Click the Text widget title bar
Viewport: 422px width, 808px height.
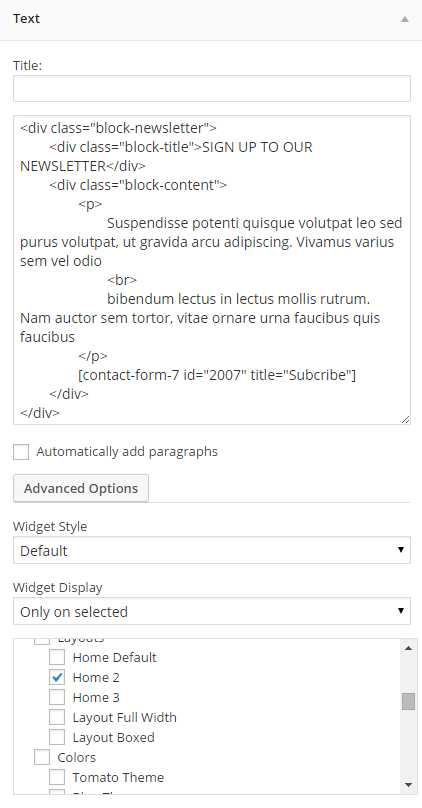tap(211, 20)
